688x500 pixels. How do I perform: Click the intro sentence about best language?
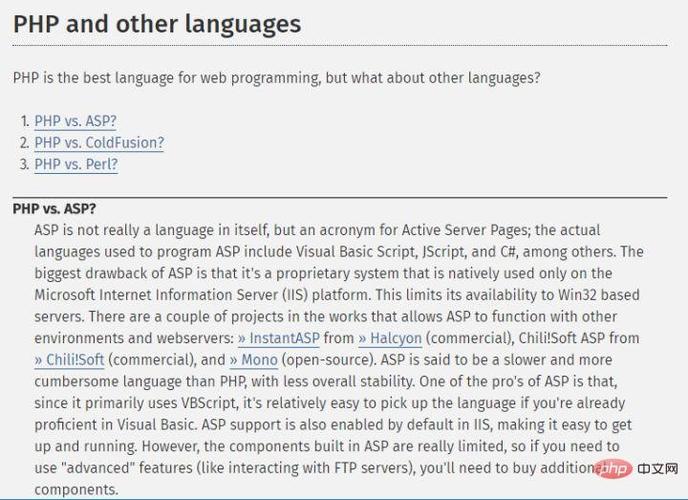click(x=276, y=78)
